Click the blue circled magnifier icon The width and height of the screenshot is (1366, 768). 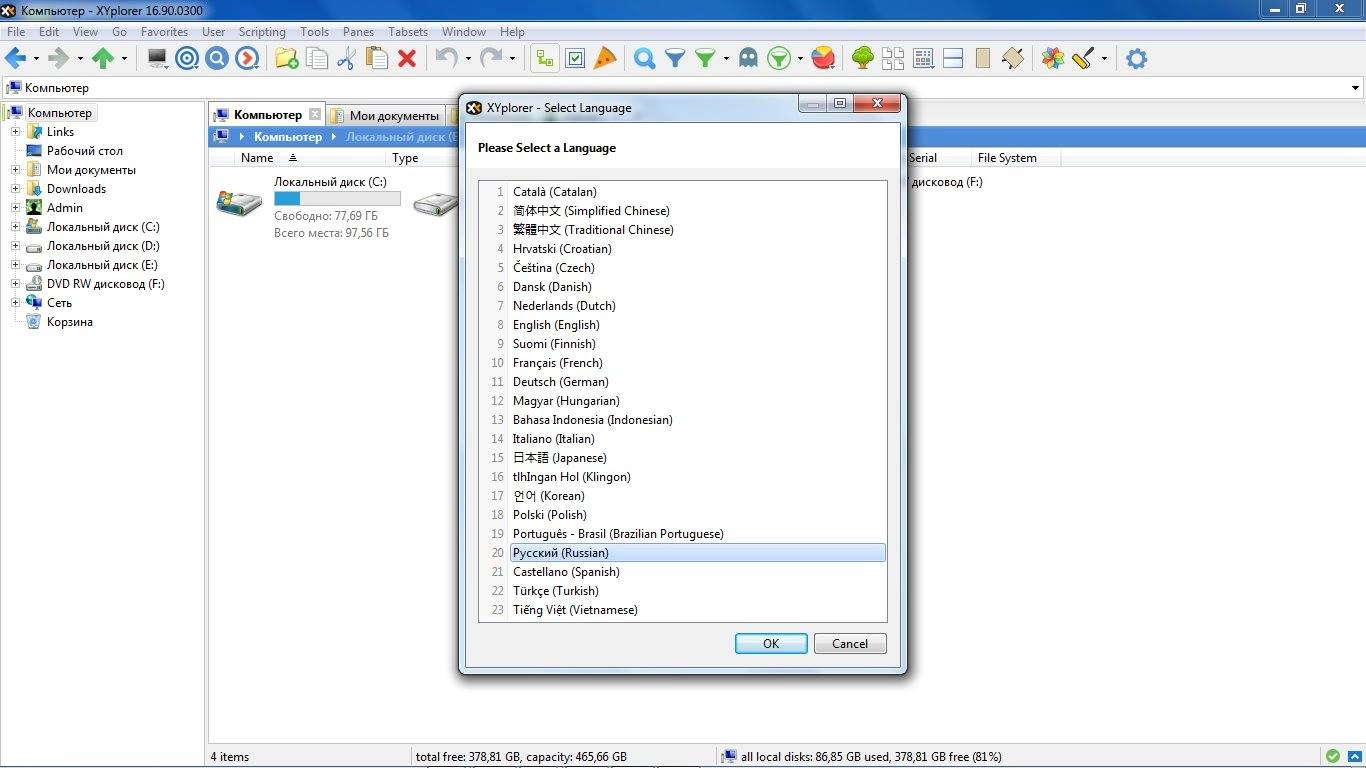[x=217, y=59]
